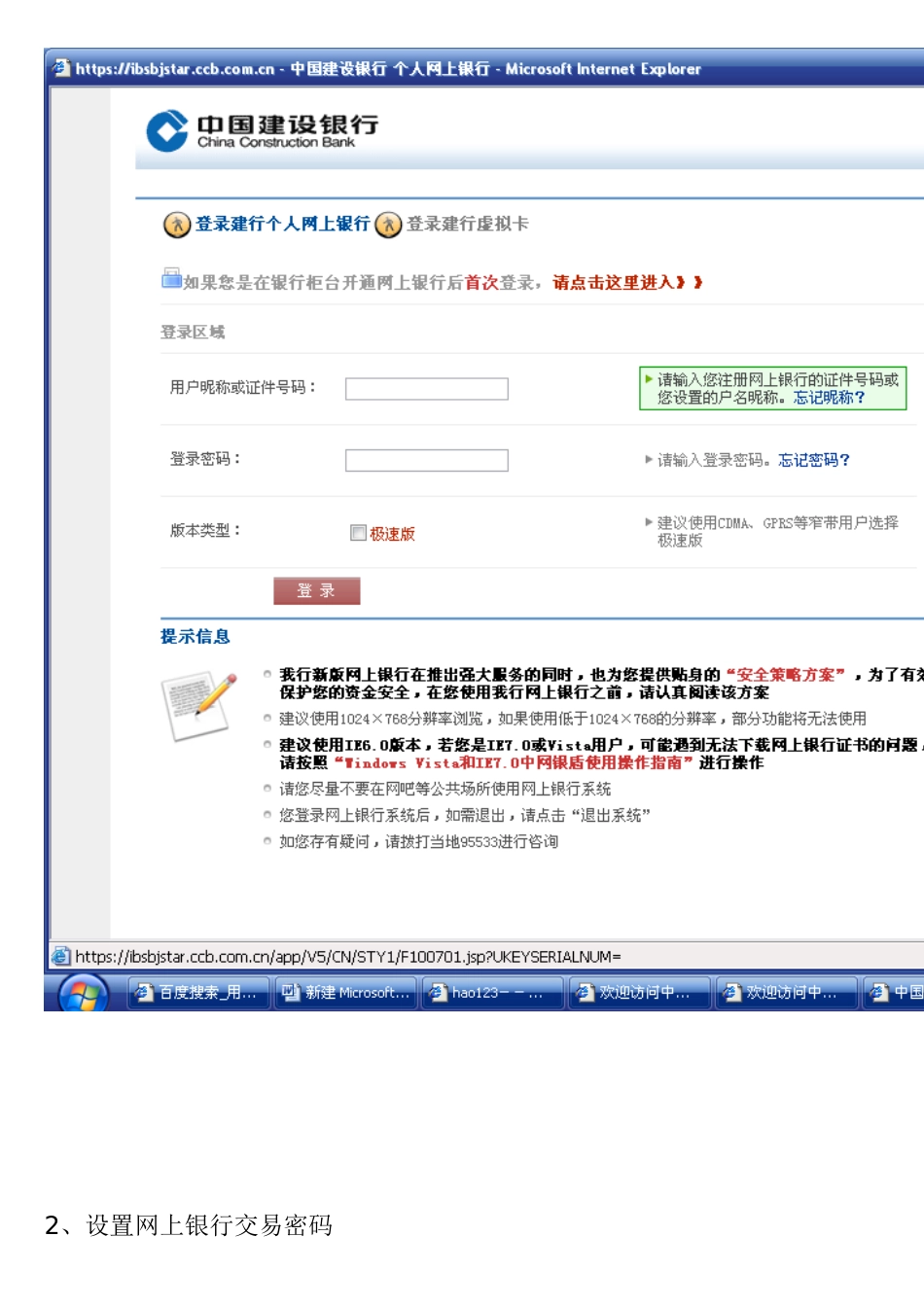Image resolution: width=924 pixels, height=1307 pixels.
Task: Click the 版本类型 label
Action: [x=205, y=530]
